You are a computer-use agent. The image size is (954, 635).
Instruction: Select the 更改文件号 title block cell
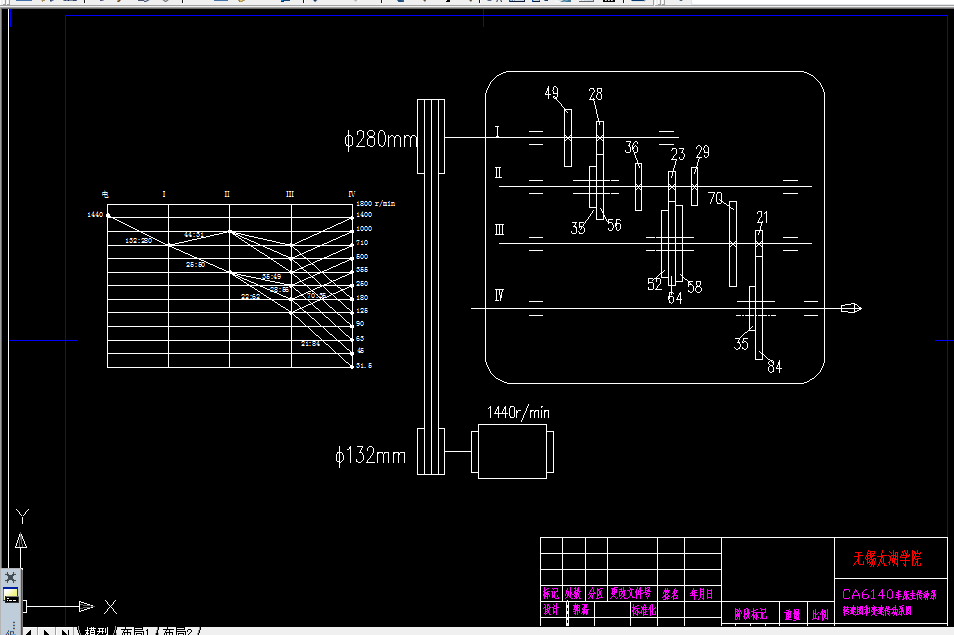631,593
